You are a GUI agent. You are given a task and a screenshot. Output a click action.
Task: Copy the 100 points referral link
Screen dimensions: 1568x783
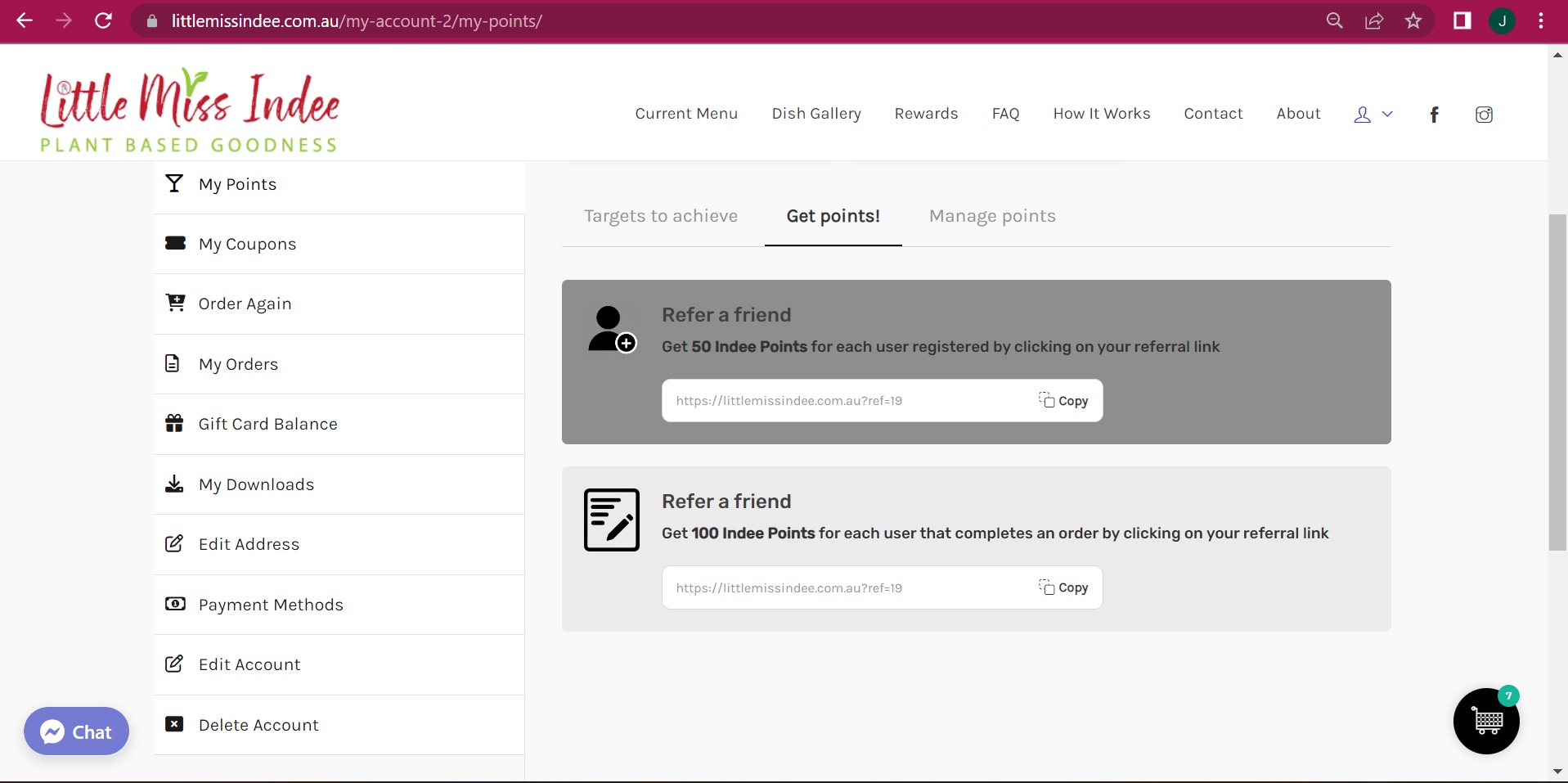pos(1063,587)
